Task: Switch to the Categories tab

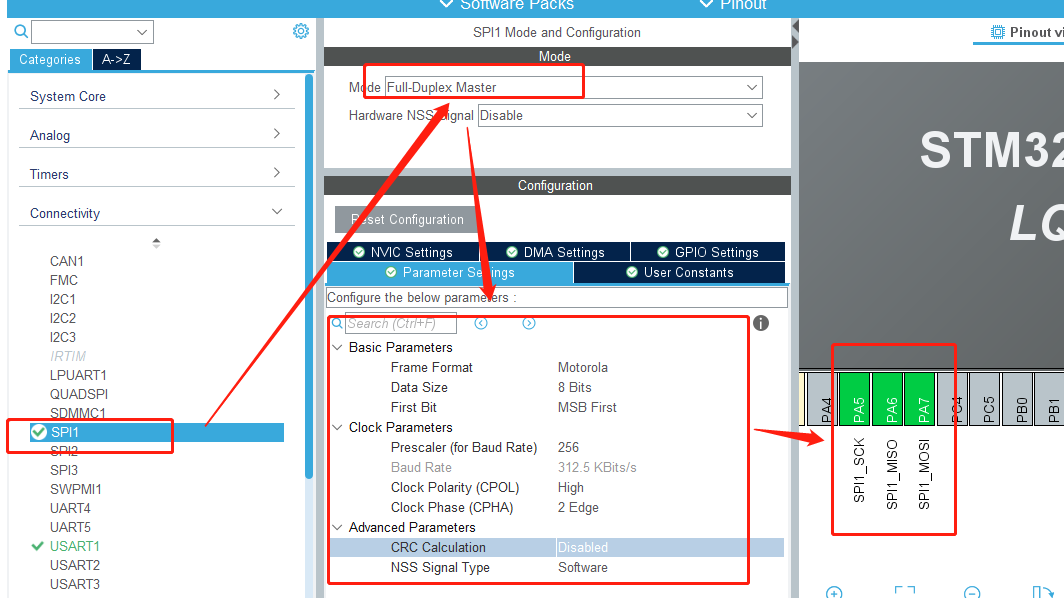Action: tap(50, 59)
